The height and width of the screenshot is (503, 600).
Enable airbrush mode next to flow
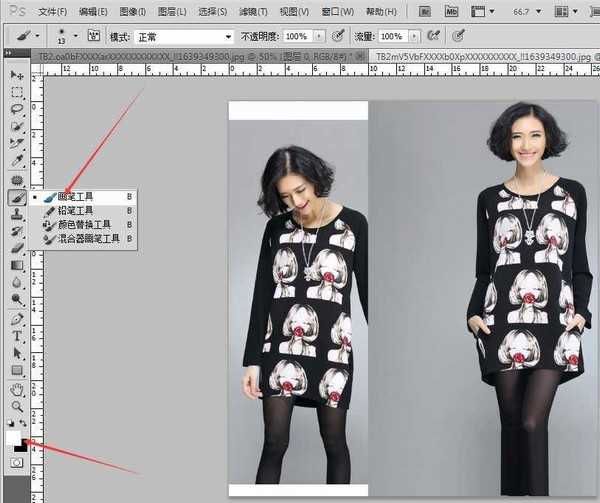(x=433, y=36)
